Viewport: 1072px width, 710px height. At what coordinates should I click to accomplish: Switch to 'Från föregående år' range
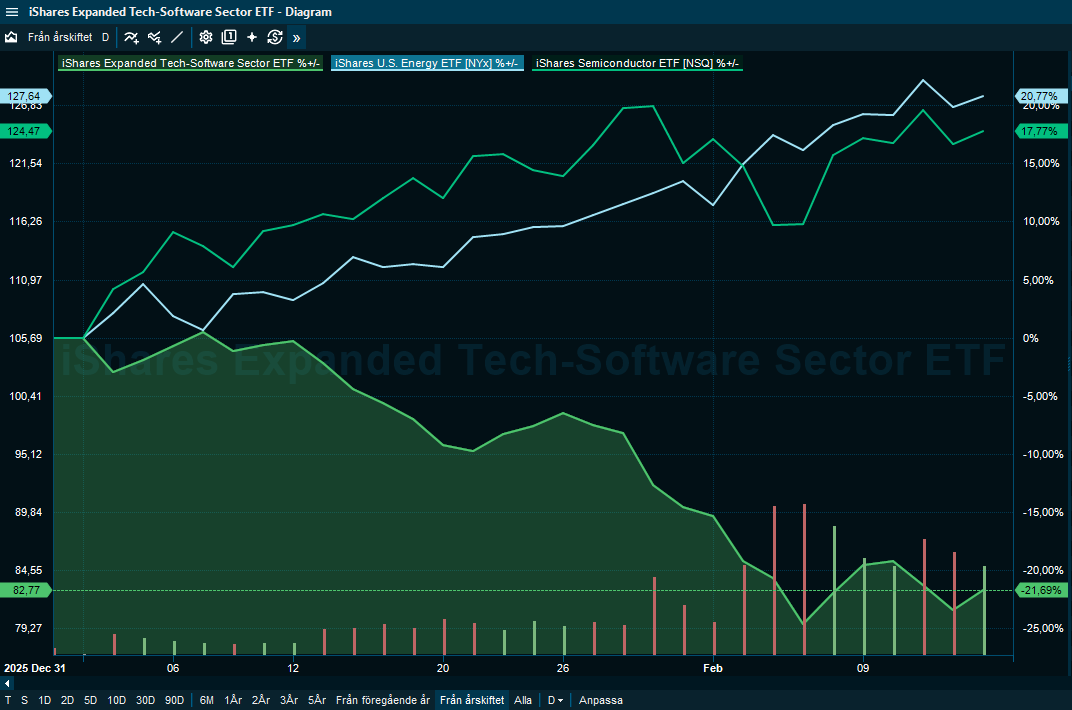coord(382,700)
